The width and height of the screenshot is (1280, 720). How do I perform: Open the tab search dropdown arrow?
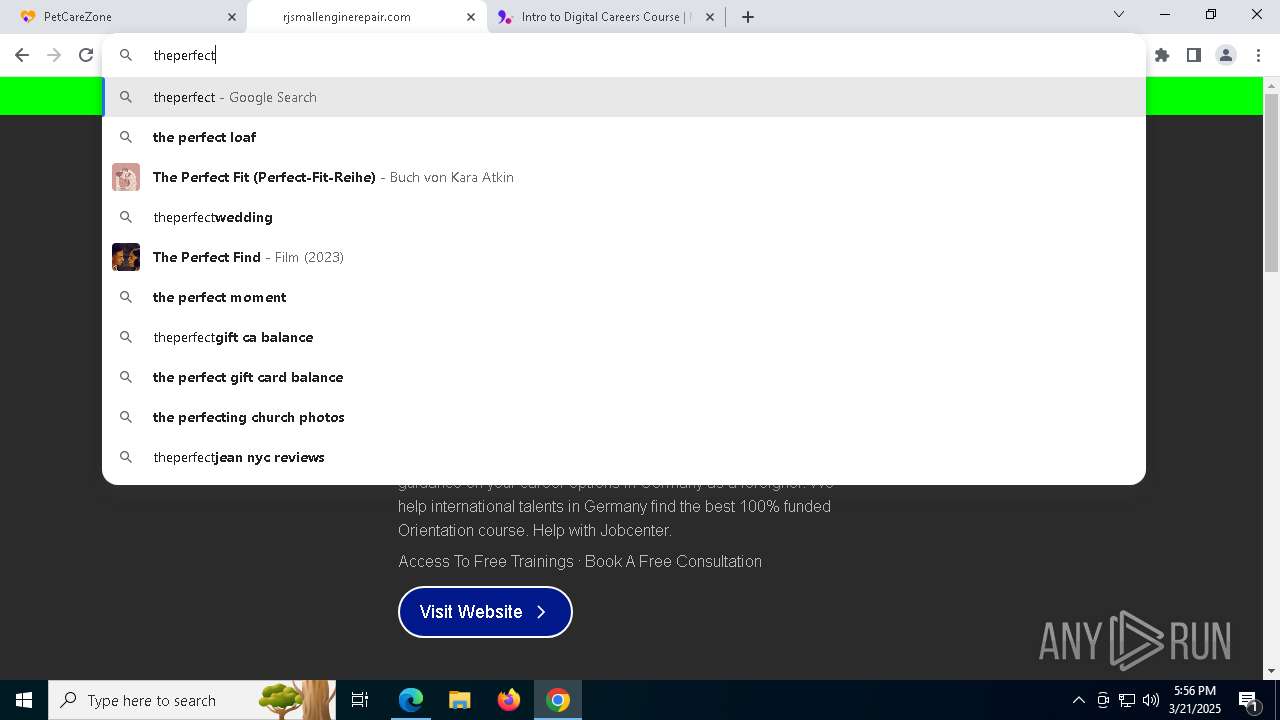click(x=1119, y=15)
